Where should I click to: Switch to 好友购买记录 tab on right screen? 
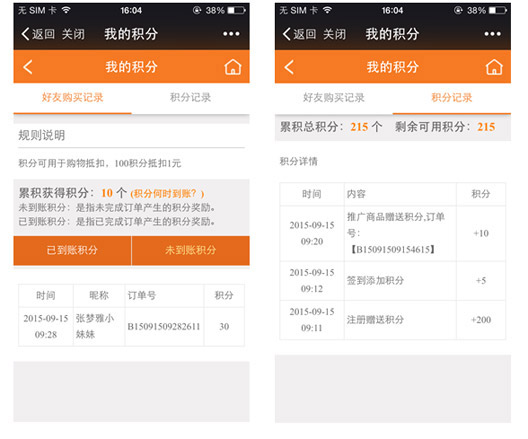tap(334, 98)
